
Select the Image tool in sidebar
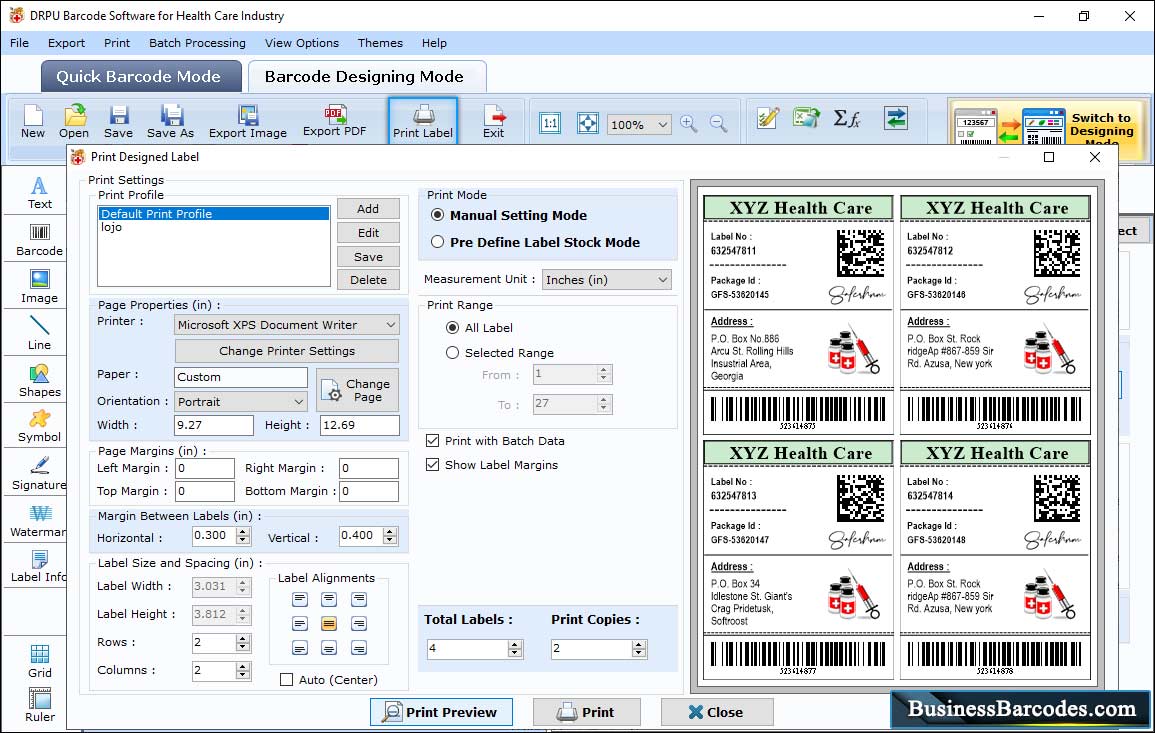pyautogui.click(x=39, y=287)
